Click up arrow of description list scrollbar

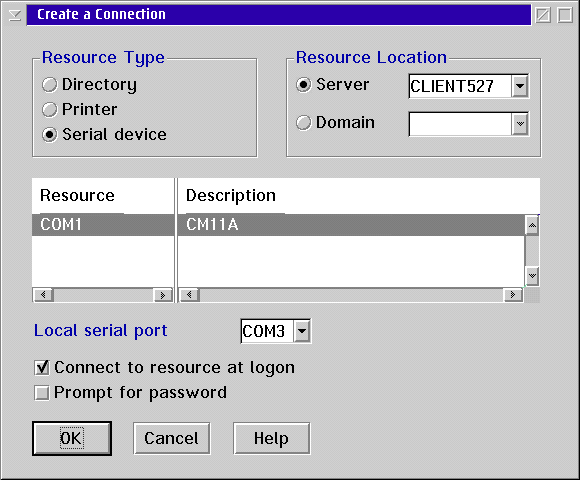[532, 225]
